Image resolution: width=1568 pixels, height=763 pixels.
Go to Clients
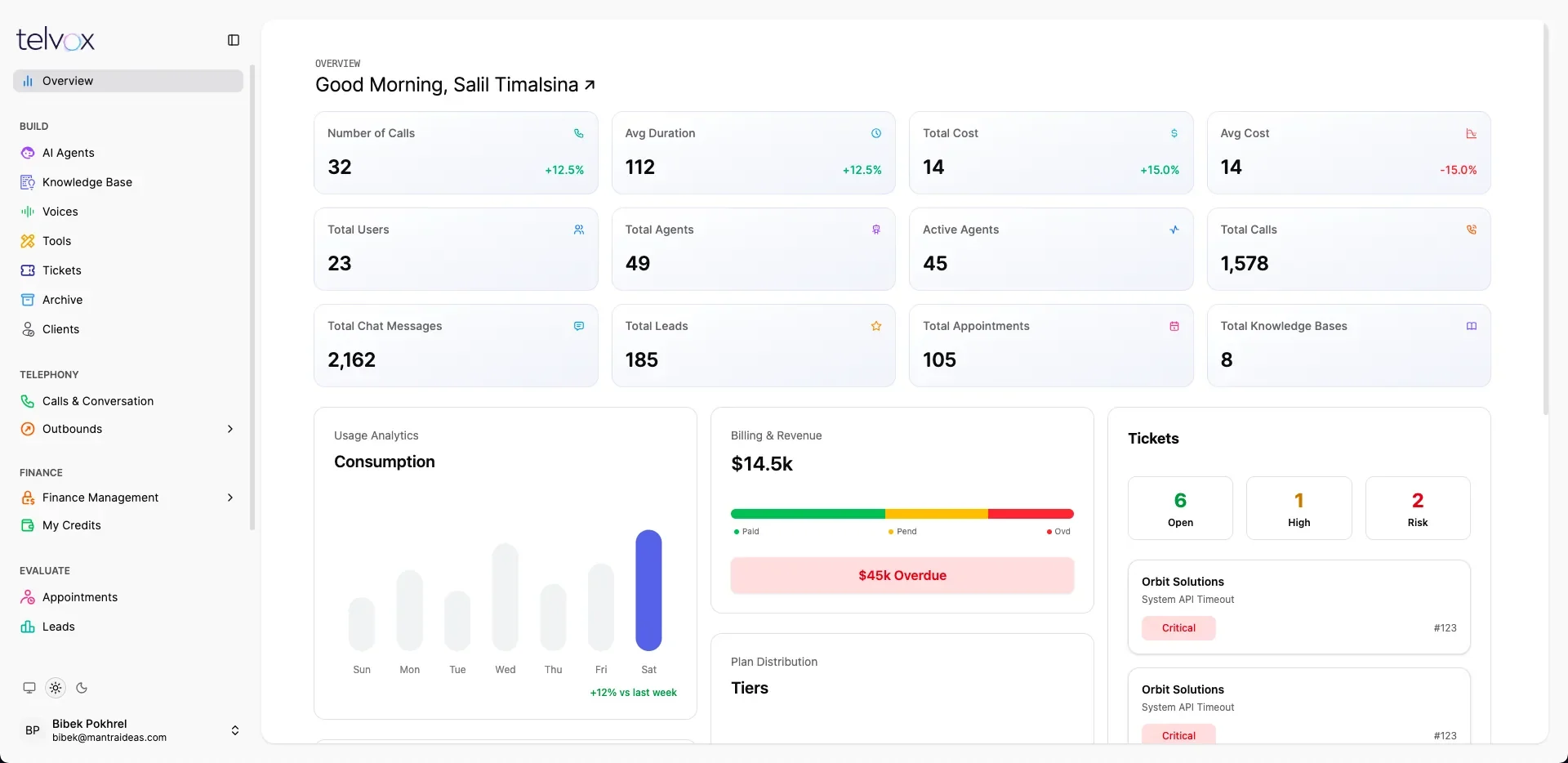pos(128,329)
